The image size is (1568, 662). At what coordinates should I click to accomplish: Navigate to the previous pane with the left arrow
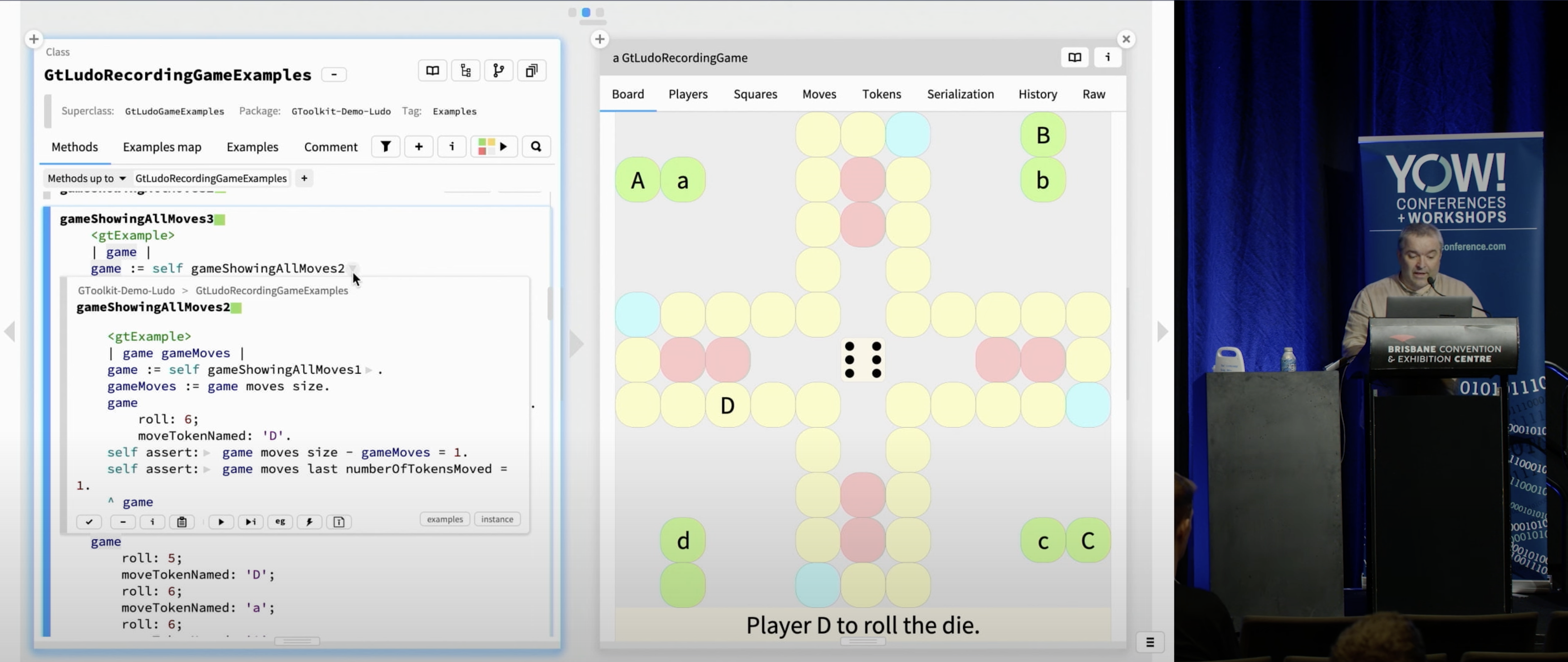(10, 332)
